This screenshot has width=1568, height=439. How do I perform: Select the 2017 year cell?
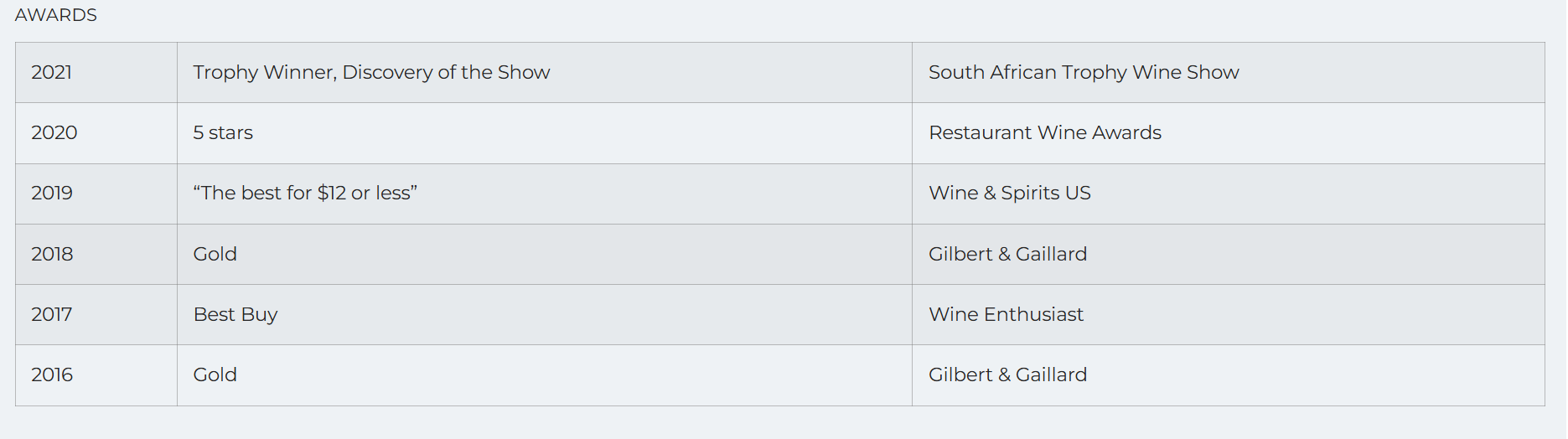tap(96, 315)
